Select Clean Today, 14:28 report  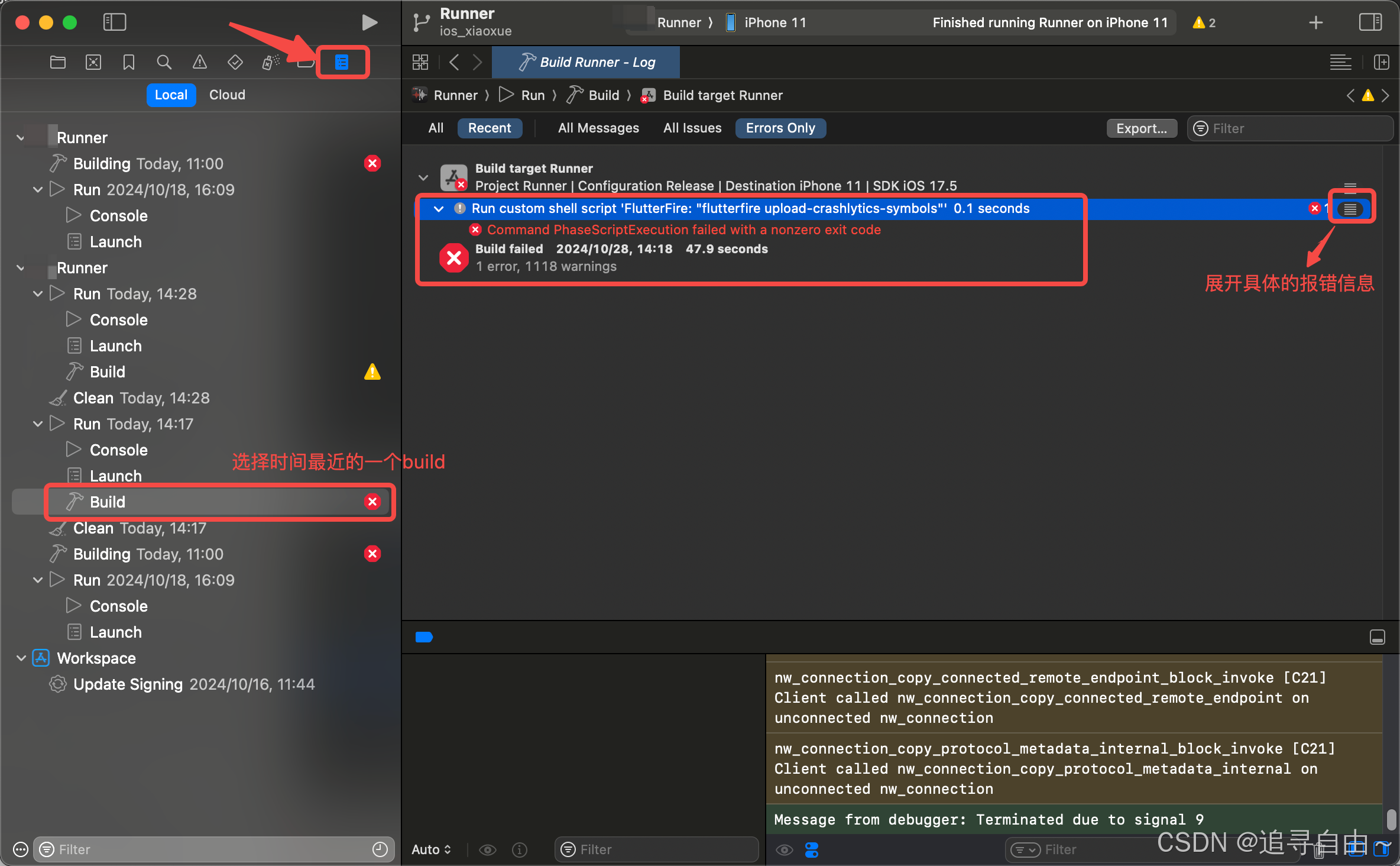pyautogui.click(x=201, y=398)
